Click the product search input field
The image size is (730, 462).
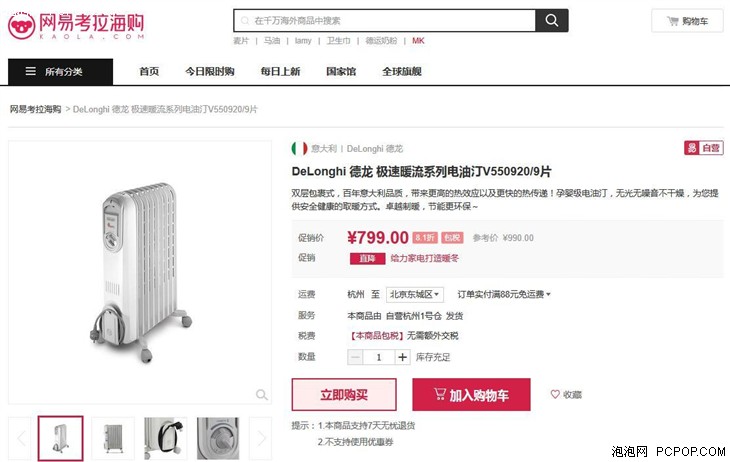385,20
